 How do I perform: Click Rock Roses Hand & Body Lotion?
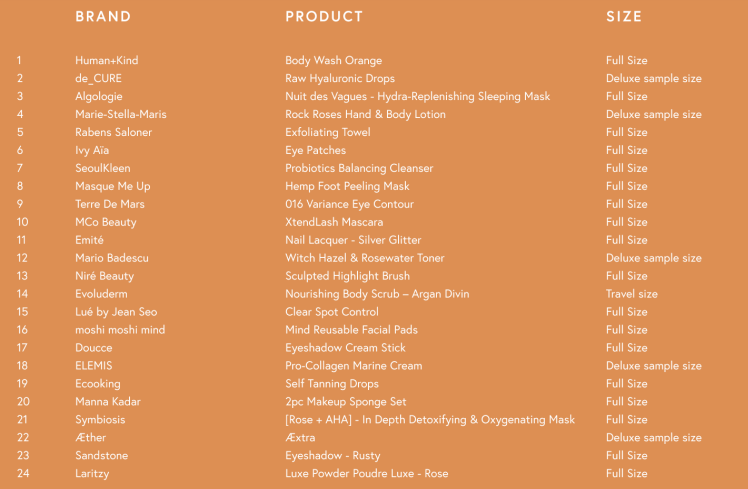pyautogui.click(x=365, y=114)
